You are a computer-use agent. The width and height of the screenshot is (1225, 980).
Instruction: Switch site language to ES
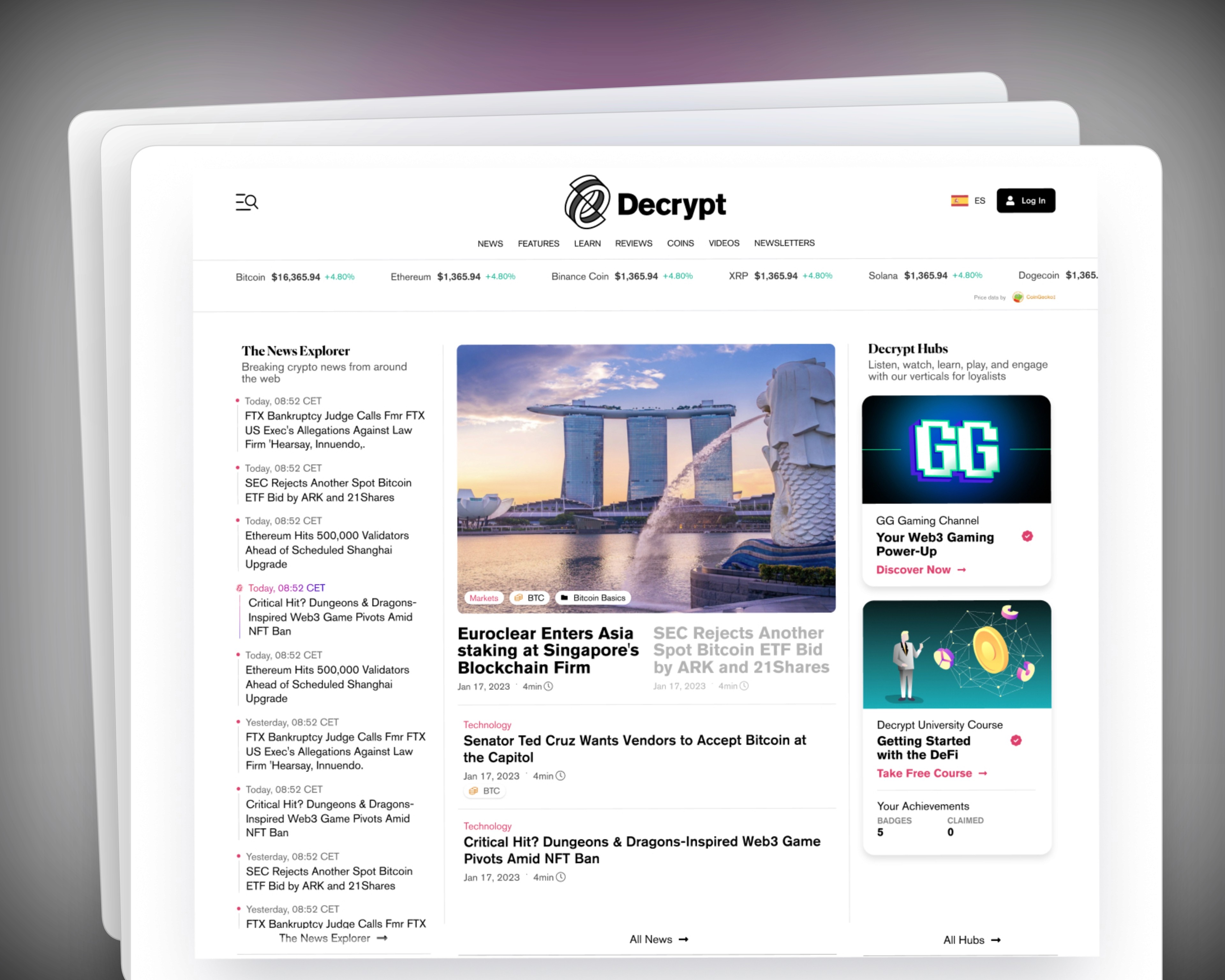tap(980, 201)
